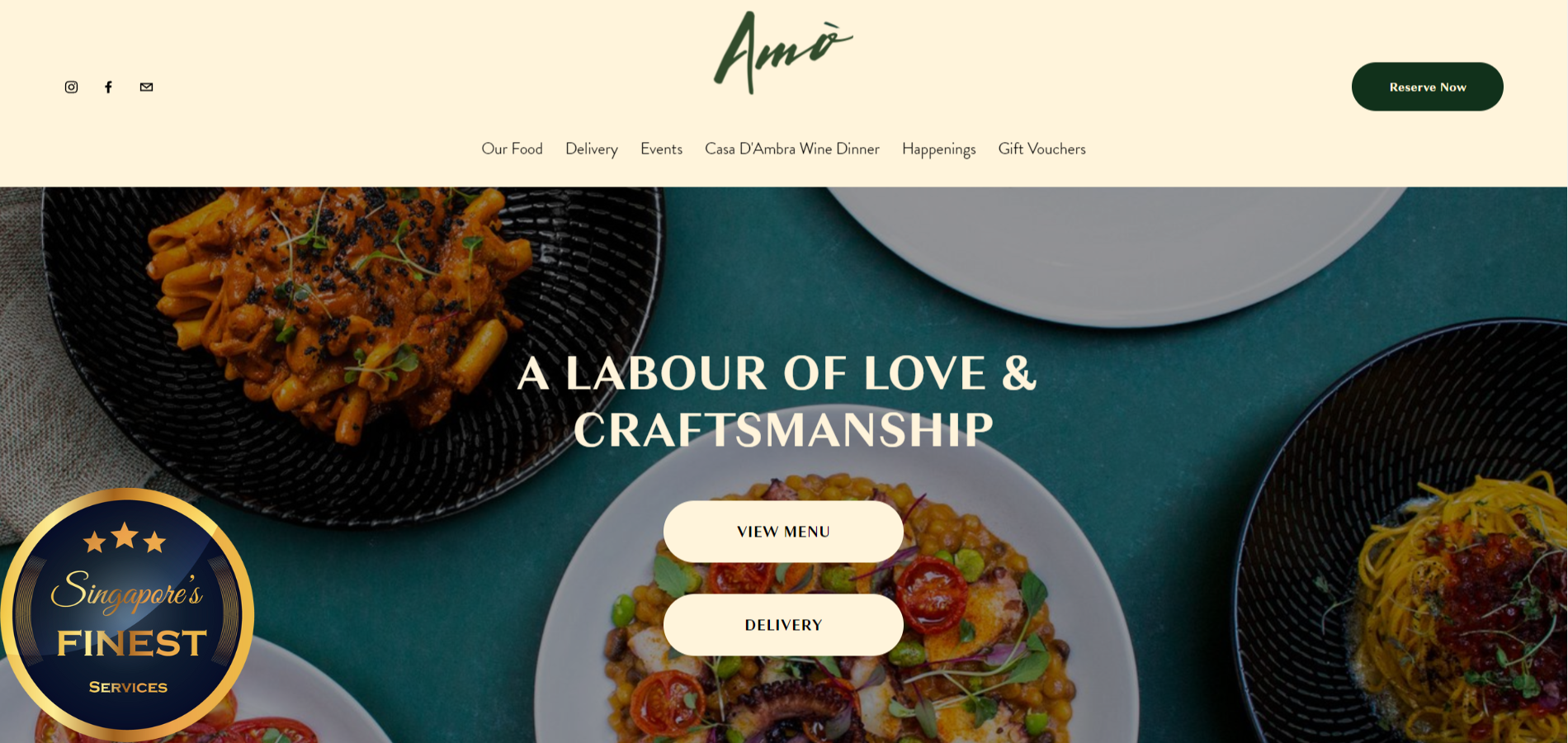Click the Amò logo

(783, 52)
